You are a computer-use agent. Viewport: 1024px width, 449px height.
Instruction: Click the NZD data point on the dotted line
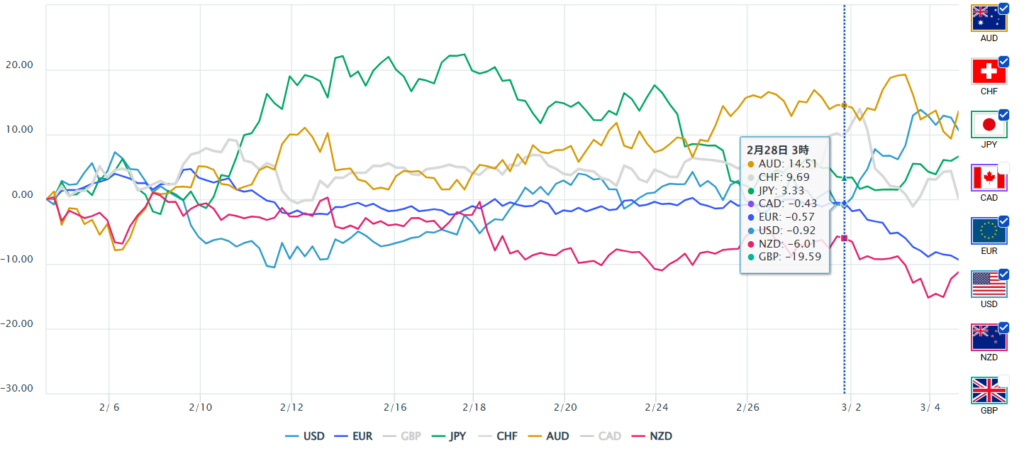[x=844, y=238]
